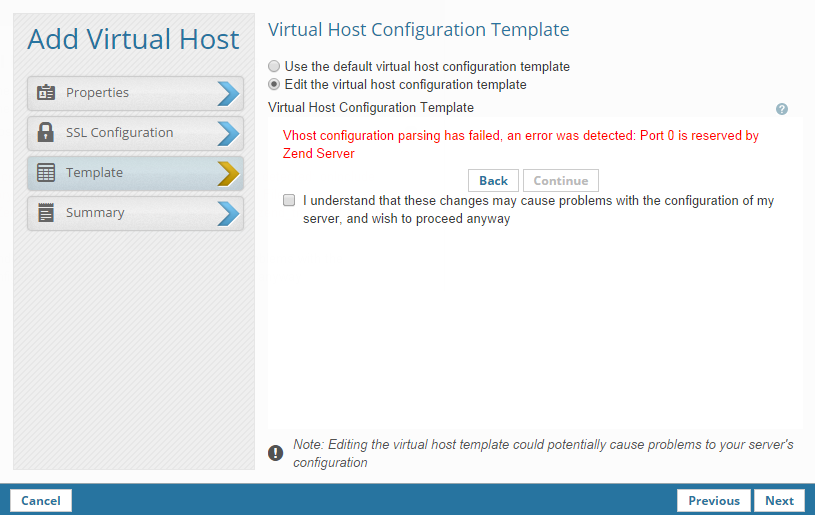The width and height of the screenshot is (815, 515).
Task: Click the warning exclamation icon beside note
Action: (276, 453)
